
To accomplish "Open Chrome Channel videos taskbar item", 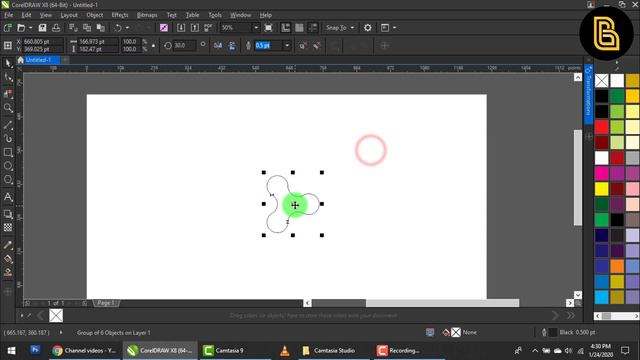I will pos(85,351).
